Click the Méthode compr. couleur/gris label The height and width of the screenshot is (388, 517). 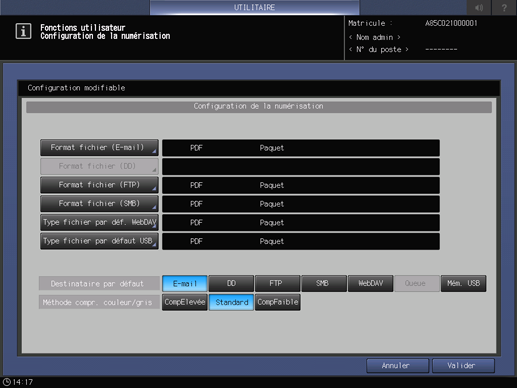pos(99,302)
